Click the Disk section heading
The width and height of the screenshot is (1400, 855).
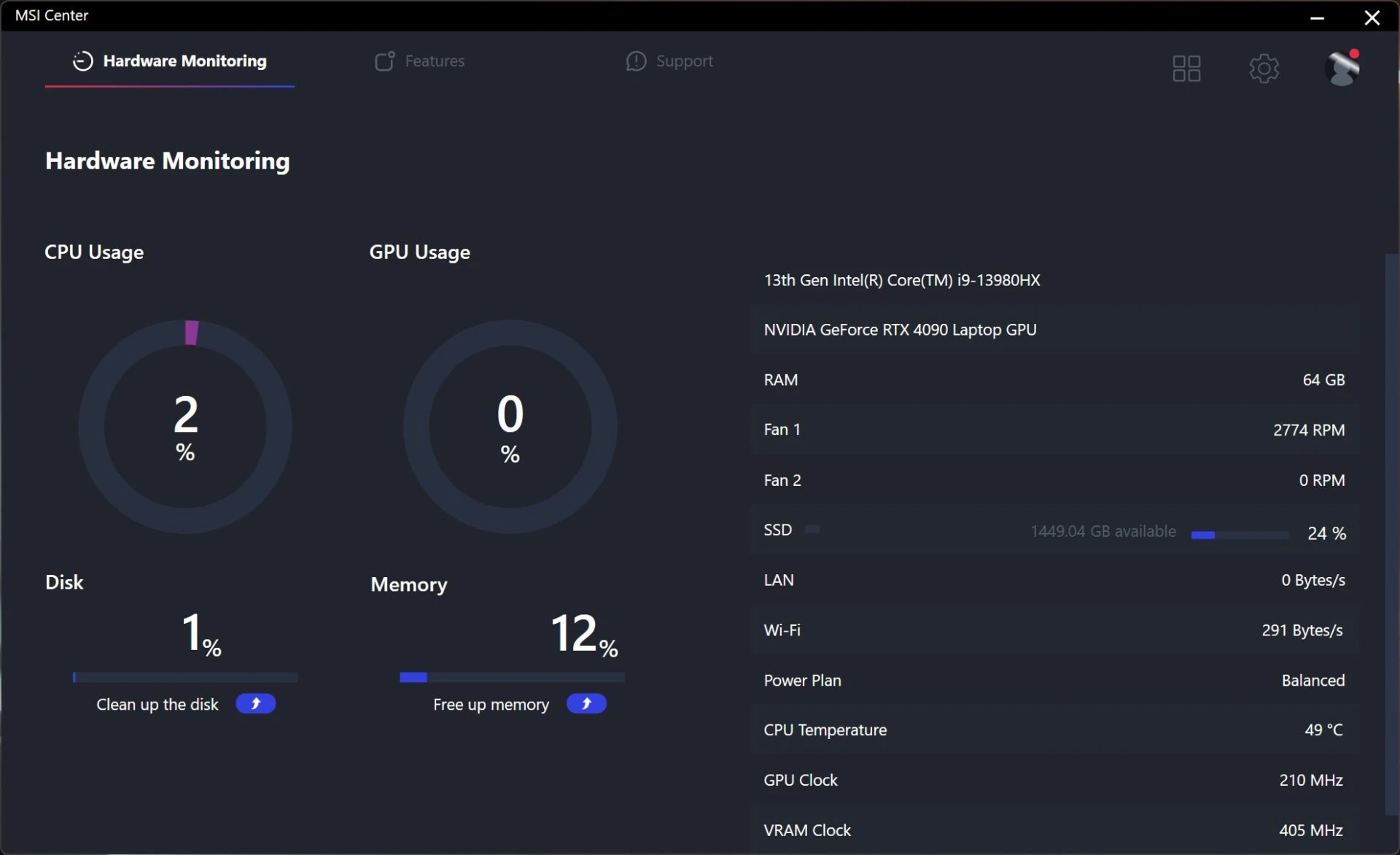click(64, 582)
